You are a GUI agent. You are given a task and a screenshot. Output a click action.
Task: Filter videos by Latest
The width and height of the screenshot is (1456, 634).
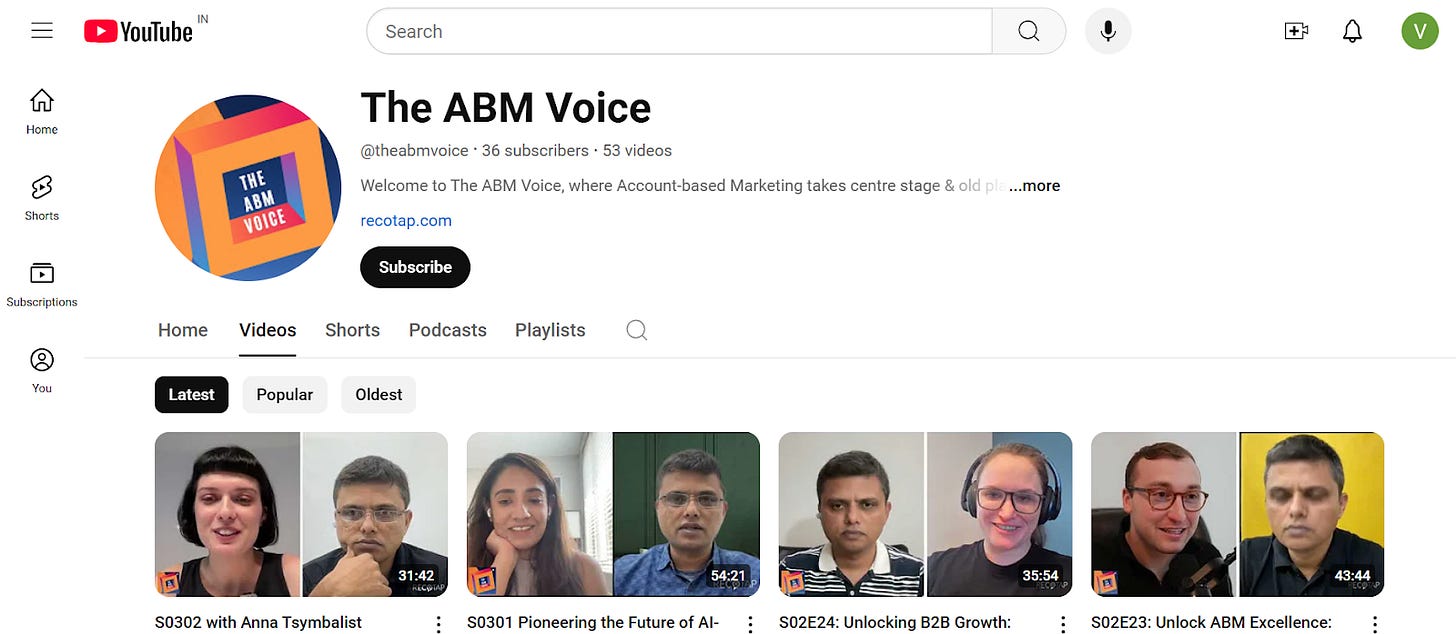191,394
